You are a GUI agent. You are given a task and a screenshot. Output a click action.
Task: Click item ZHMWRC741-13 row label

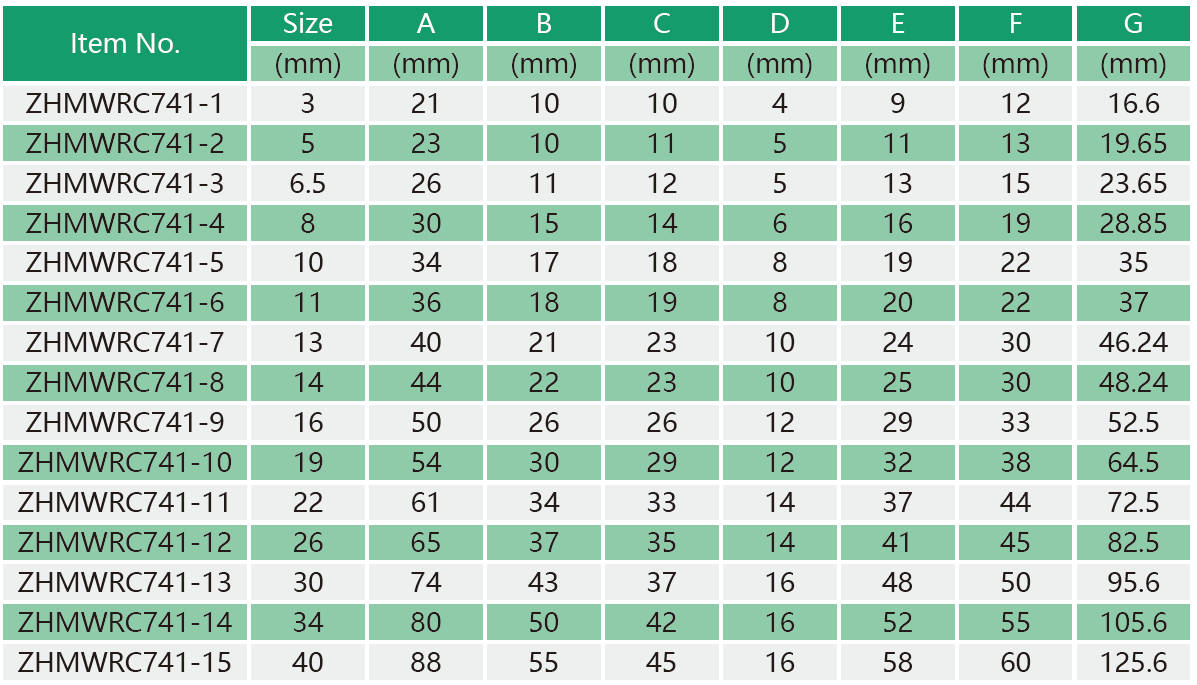(x=125, y=582)
